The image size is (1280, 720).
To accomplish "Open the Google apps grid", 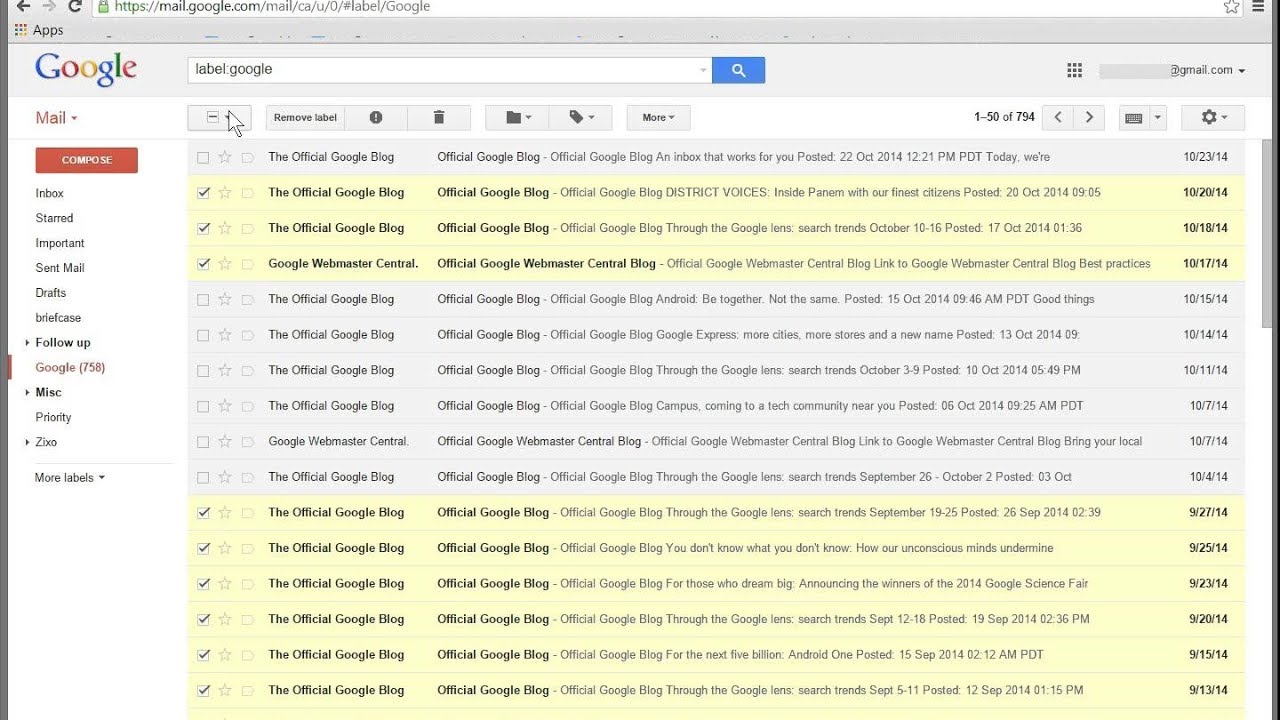I will point(1075,70).
